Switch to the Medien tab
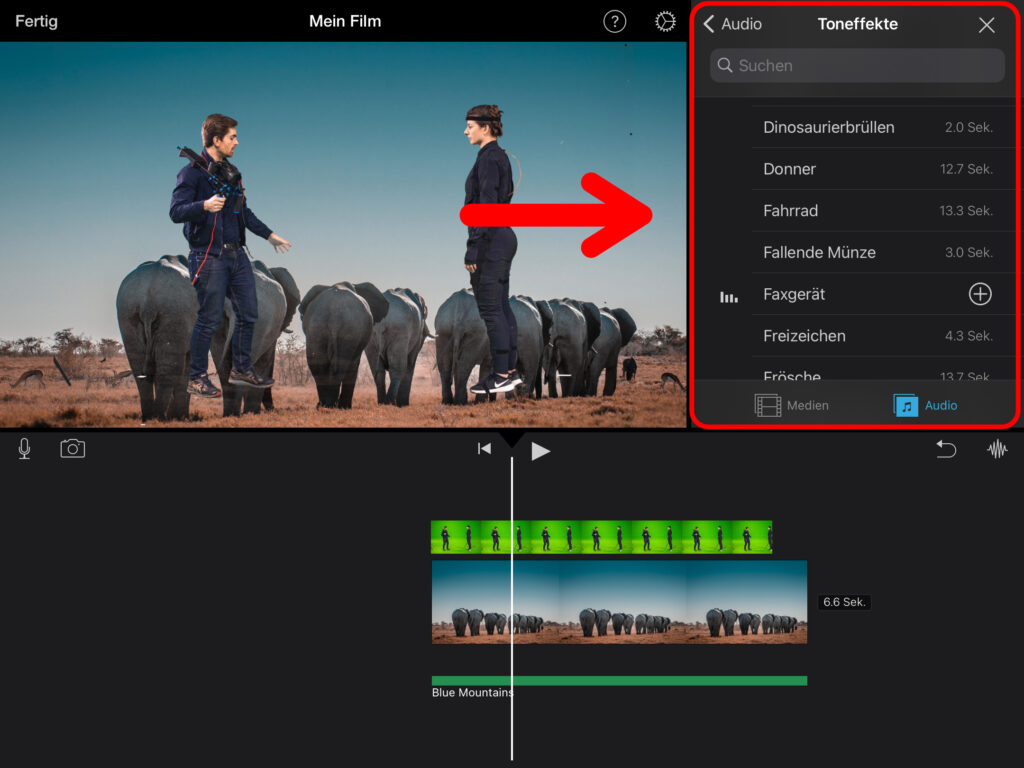Viewport: 1024px width, 768px height. (791, 405)
